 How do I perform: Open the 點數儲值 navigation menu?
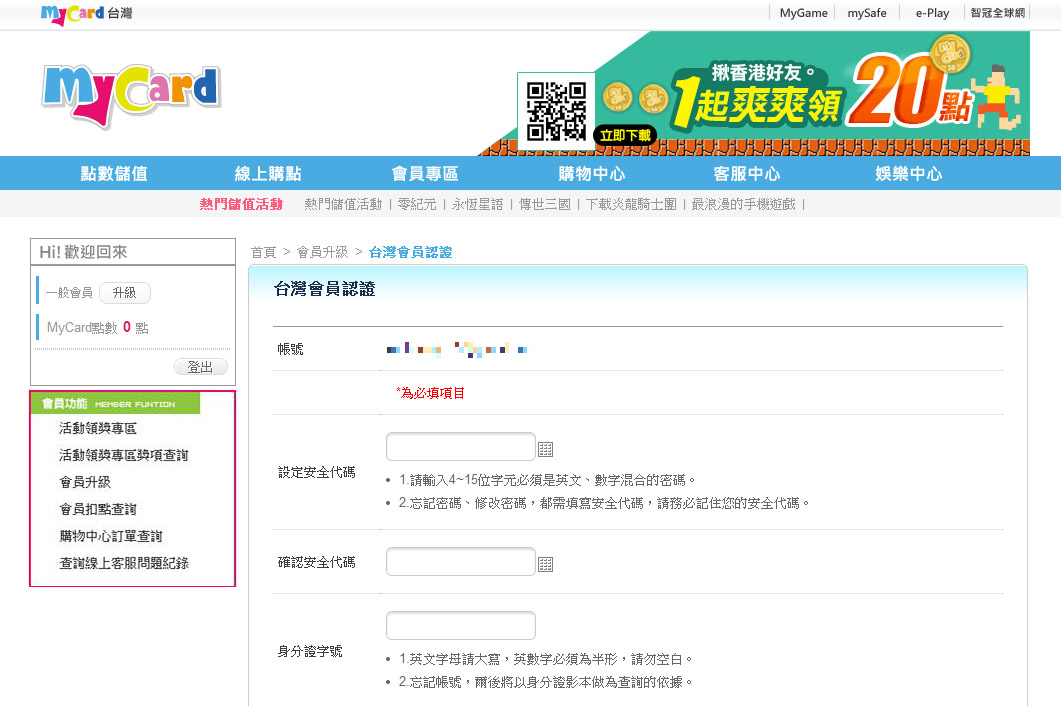tap(114, 174)
